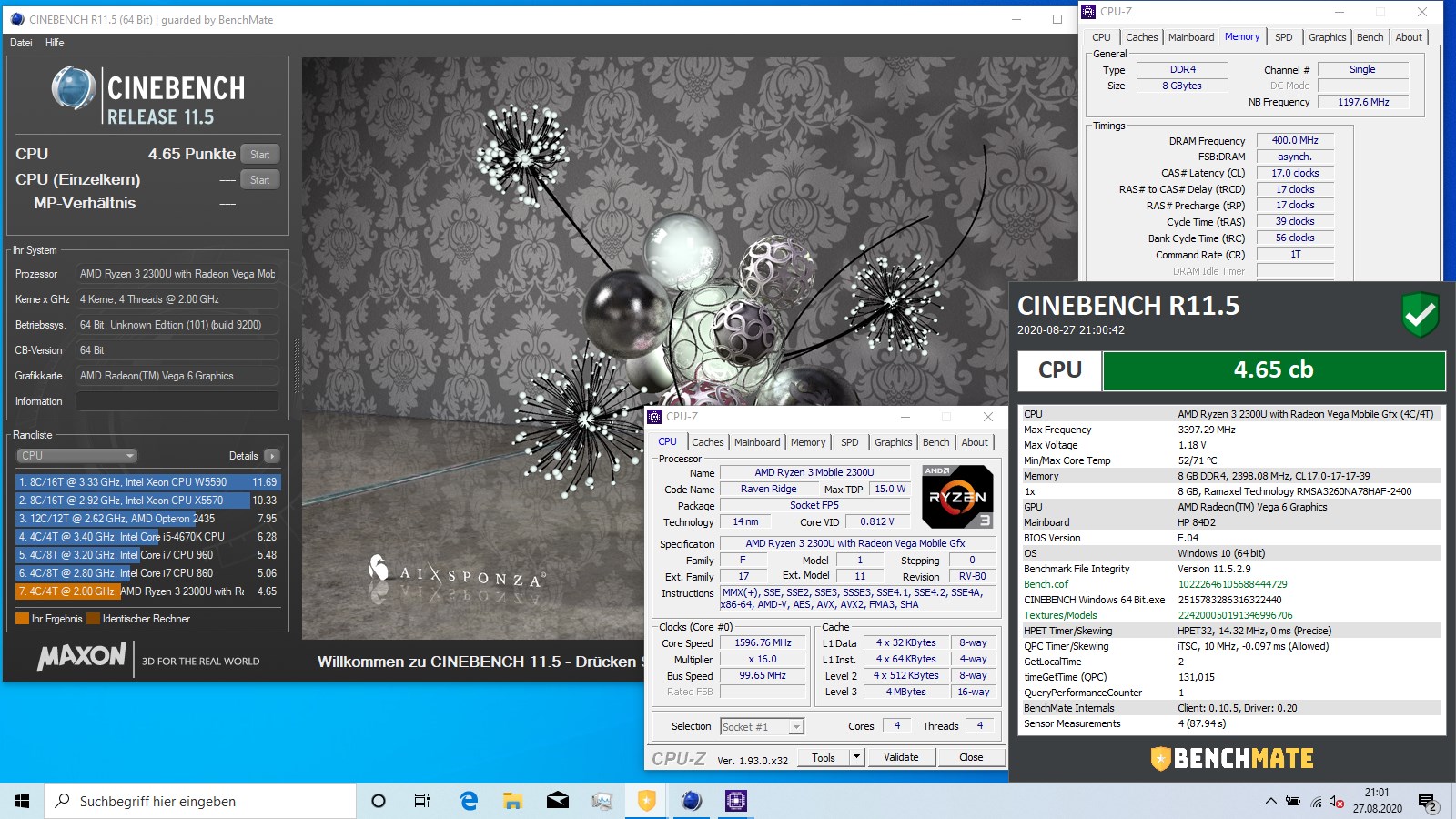Click the orange Ihr Ergebnis swatch
The image size is (1456, 819).
point(22,619)
